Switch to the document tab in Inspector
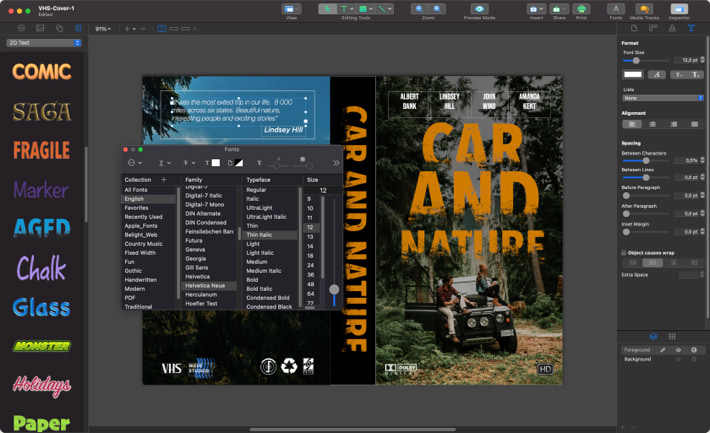The image size is (710, 433). point(634,28)
